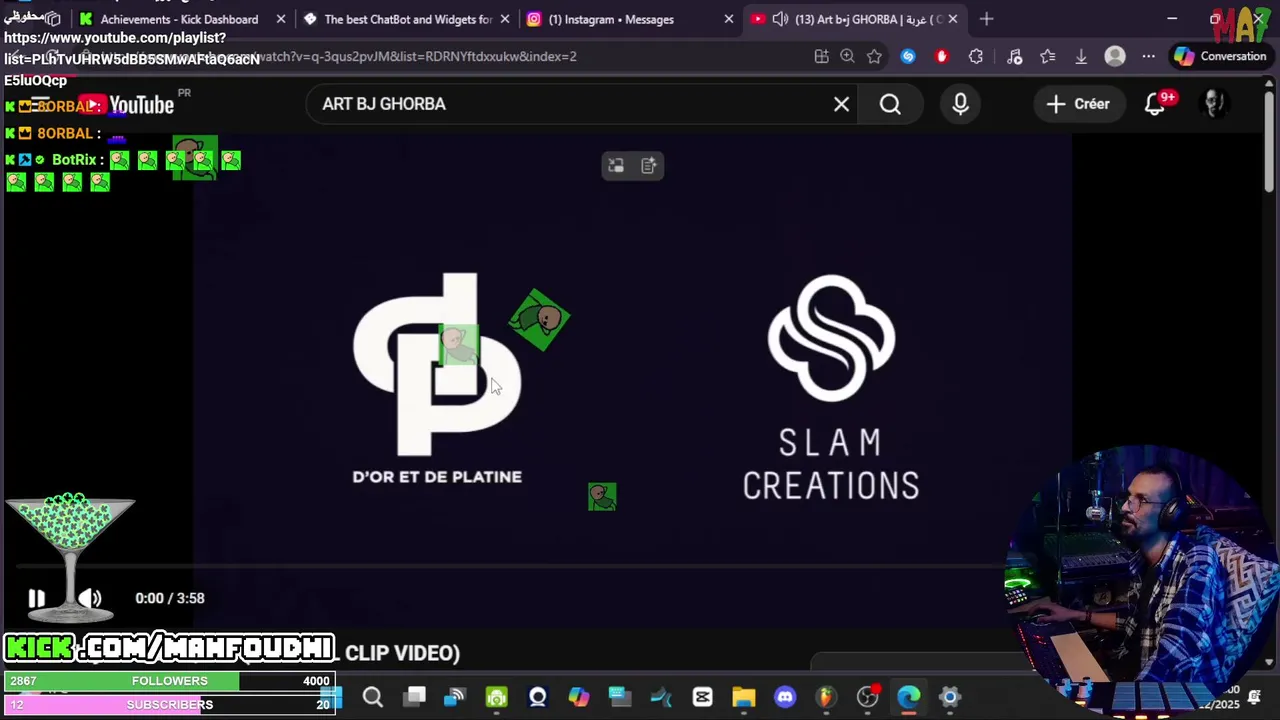Mute the Art bj GHORBA tab audio
1280x720 pixels.
click(x=780, y=19)
